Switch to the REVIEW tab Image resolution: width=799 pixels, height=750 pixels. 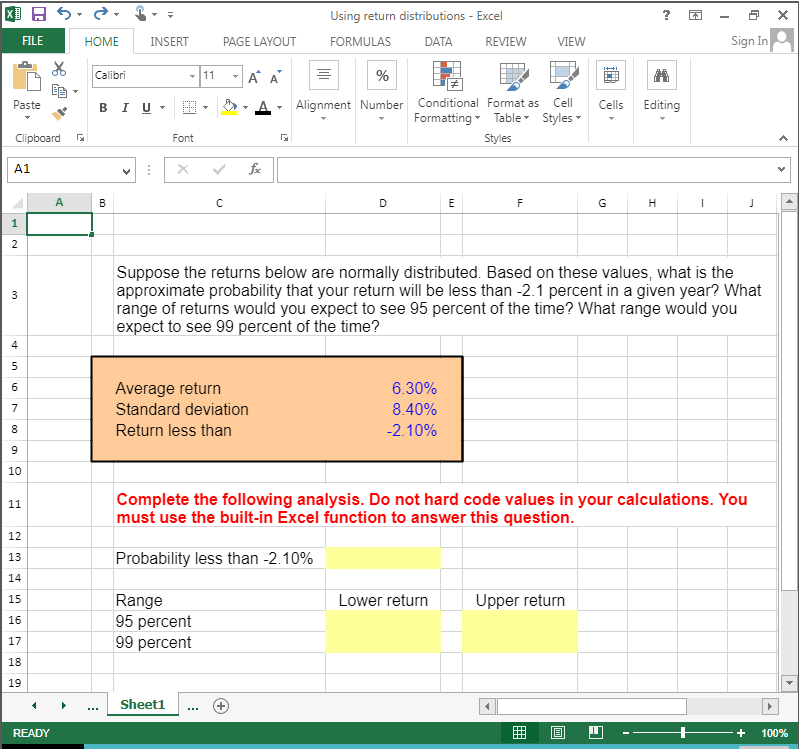pos(505,42)
